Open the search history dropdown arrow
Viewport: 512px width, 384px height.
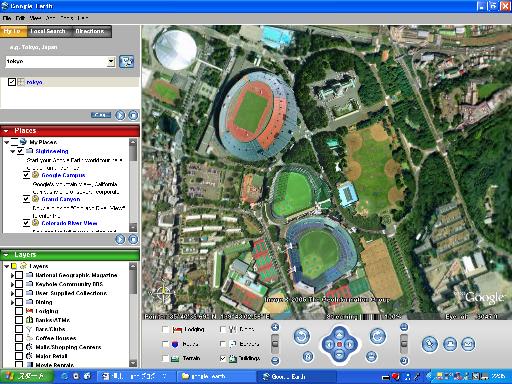pos(111,62)
